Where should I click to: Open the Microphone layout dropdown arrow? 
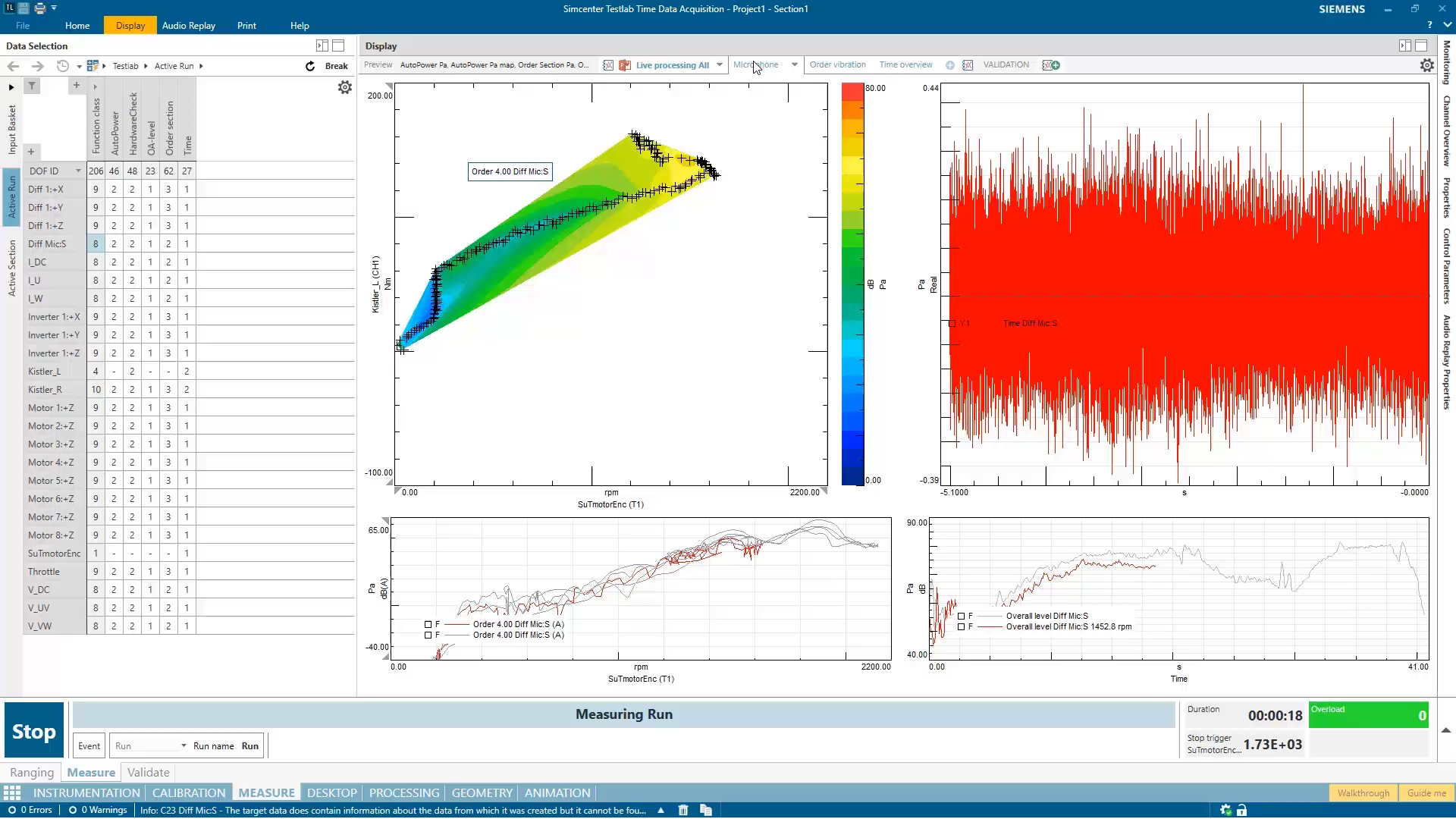794,65
